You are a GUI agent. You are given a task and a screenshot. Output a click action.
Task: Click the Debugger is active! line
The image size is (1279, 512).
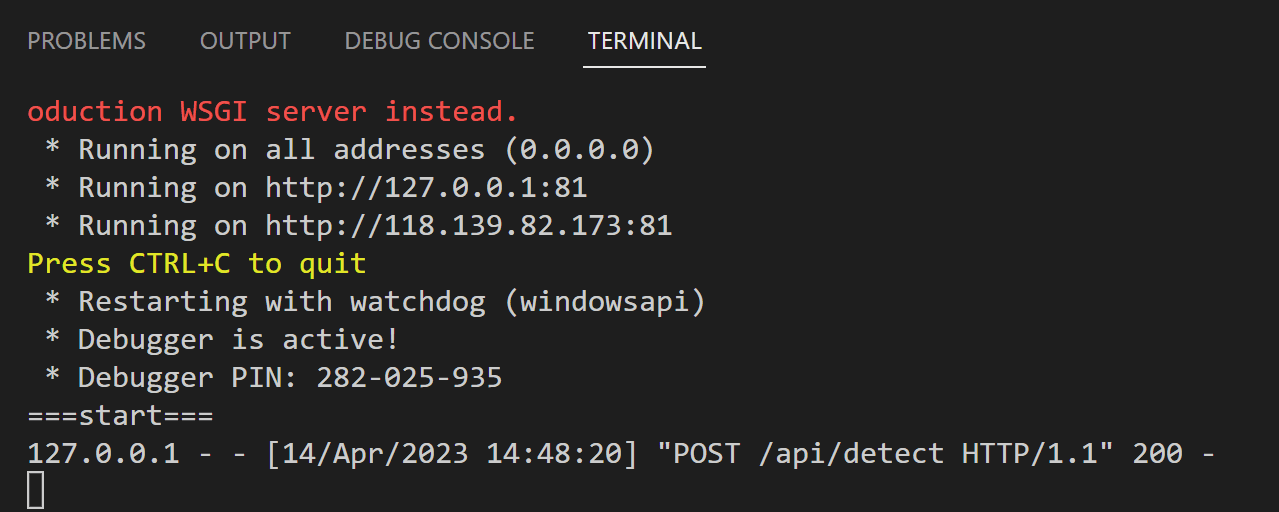tap(222, 340)
